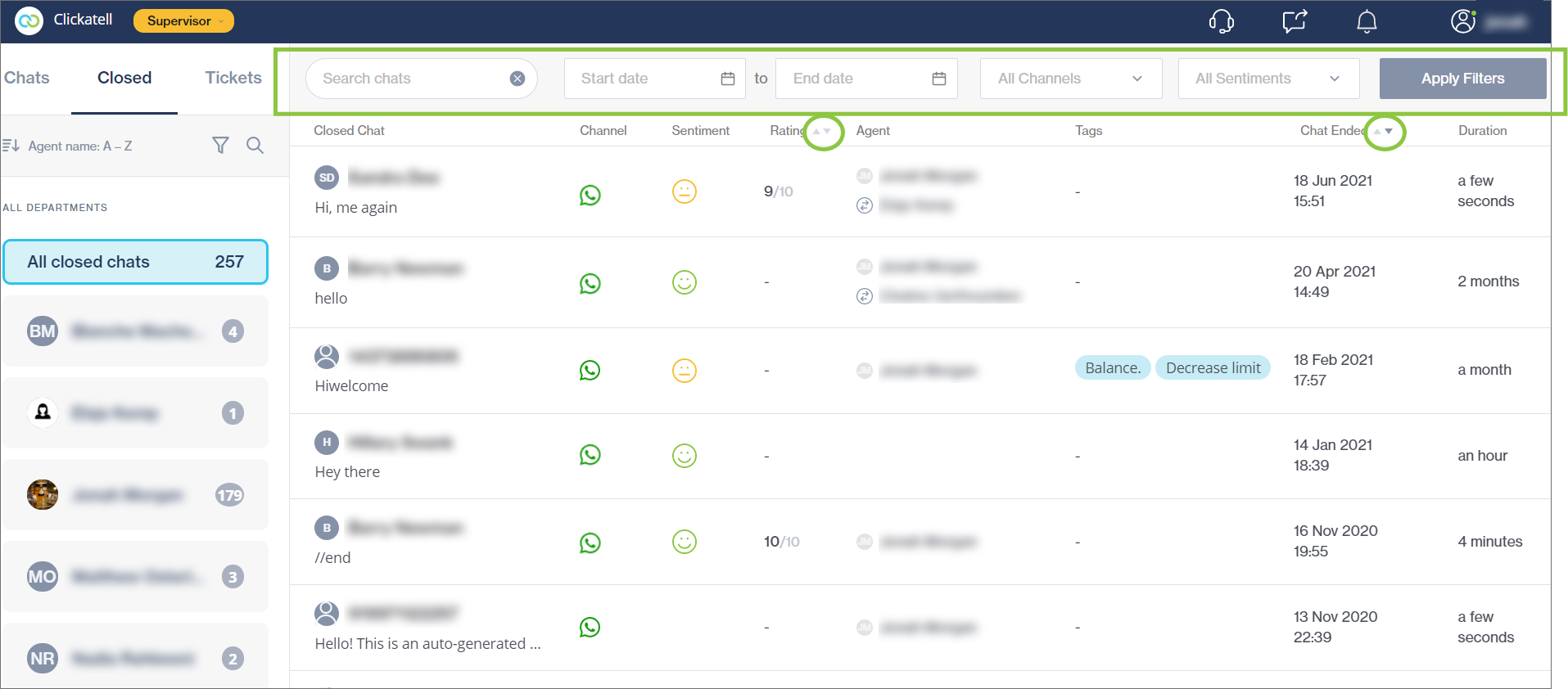Open the Start date calendar icon
The height and width of the screenshot is (689, 1568).
(x=728, y=79)
